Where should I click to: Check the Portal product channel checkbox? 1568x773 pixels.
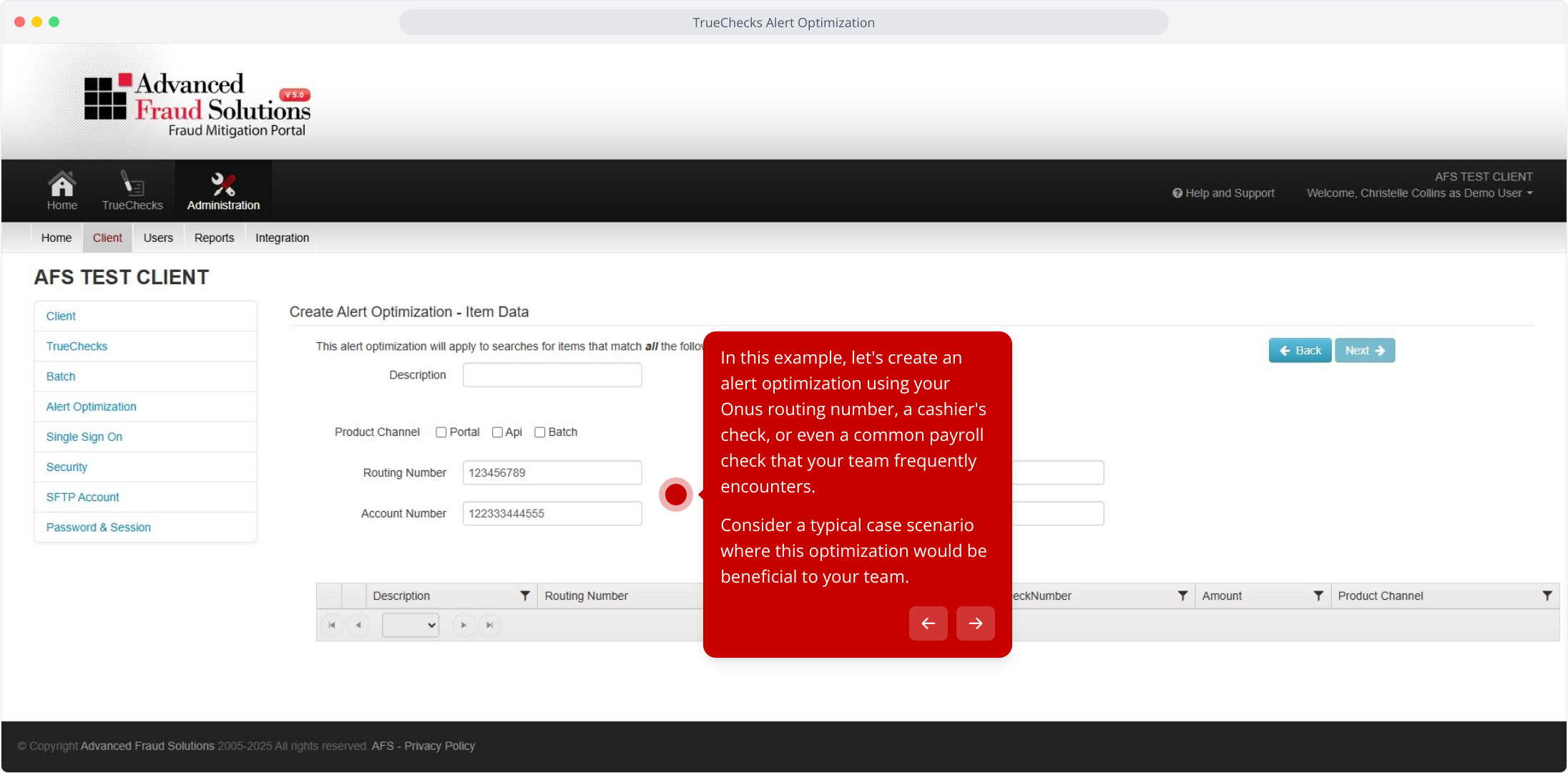click(x=441, y=432)
